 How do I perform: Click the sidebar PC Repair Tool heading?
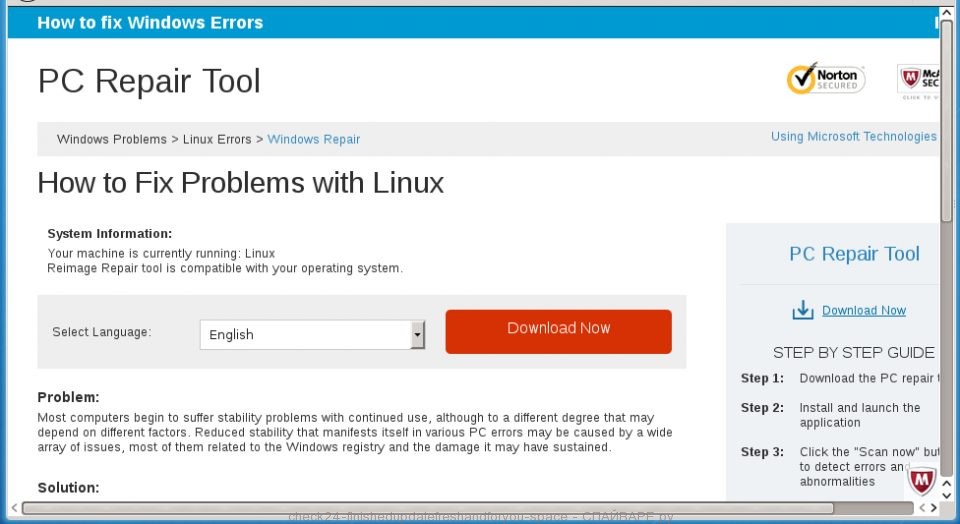(x=854, y=254)
